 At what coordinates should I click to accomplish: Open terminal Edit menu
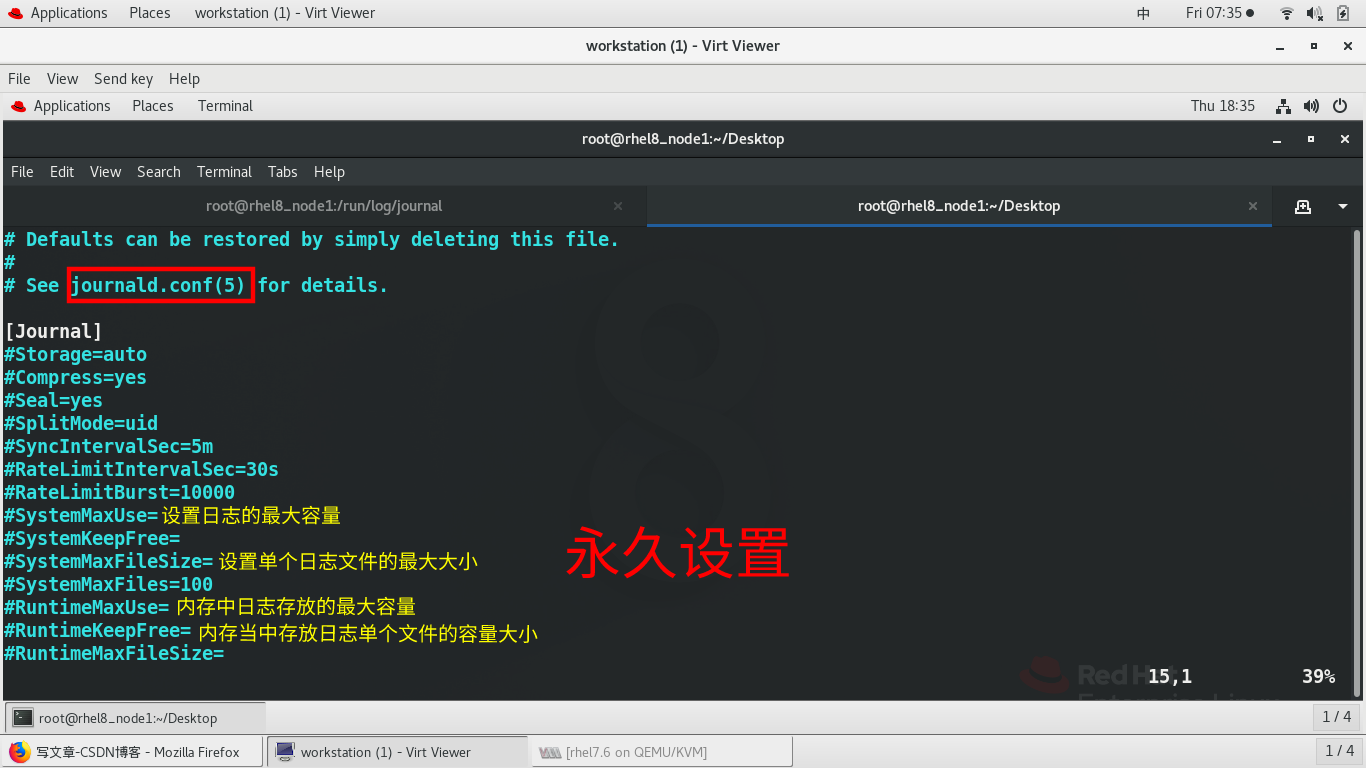62,172
